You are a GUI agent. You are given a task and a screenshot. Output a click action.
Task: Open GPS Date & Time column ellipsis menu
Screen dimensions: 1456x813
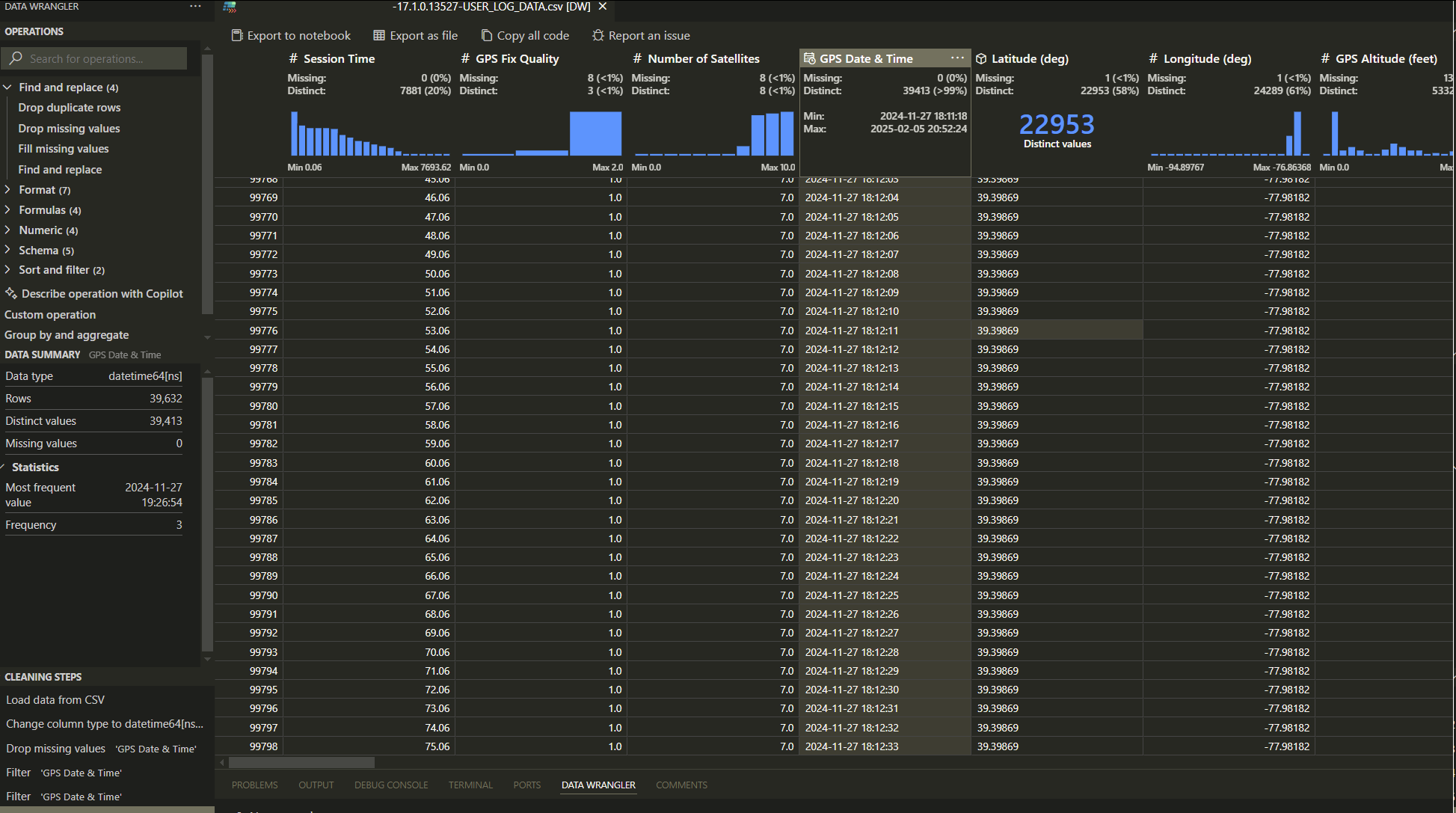point(957,58)
